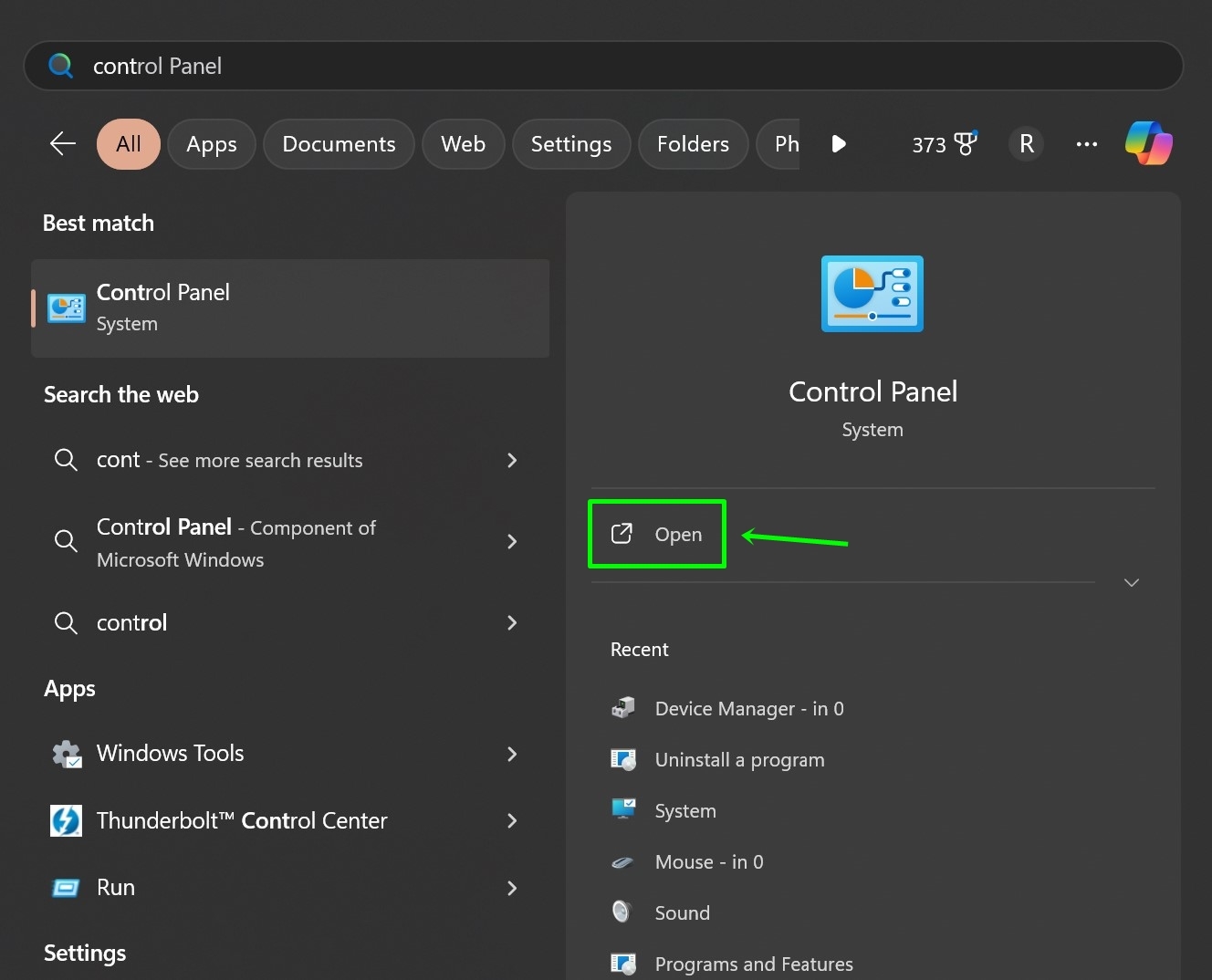This screenshot has height=980, width=1212.
Task: Click the Open button
Action: click(x=657, y=534)
